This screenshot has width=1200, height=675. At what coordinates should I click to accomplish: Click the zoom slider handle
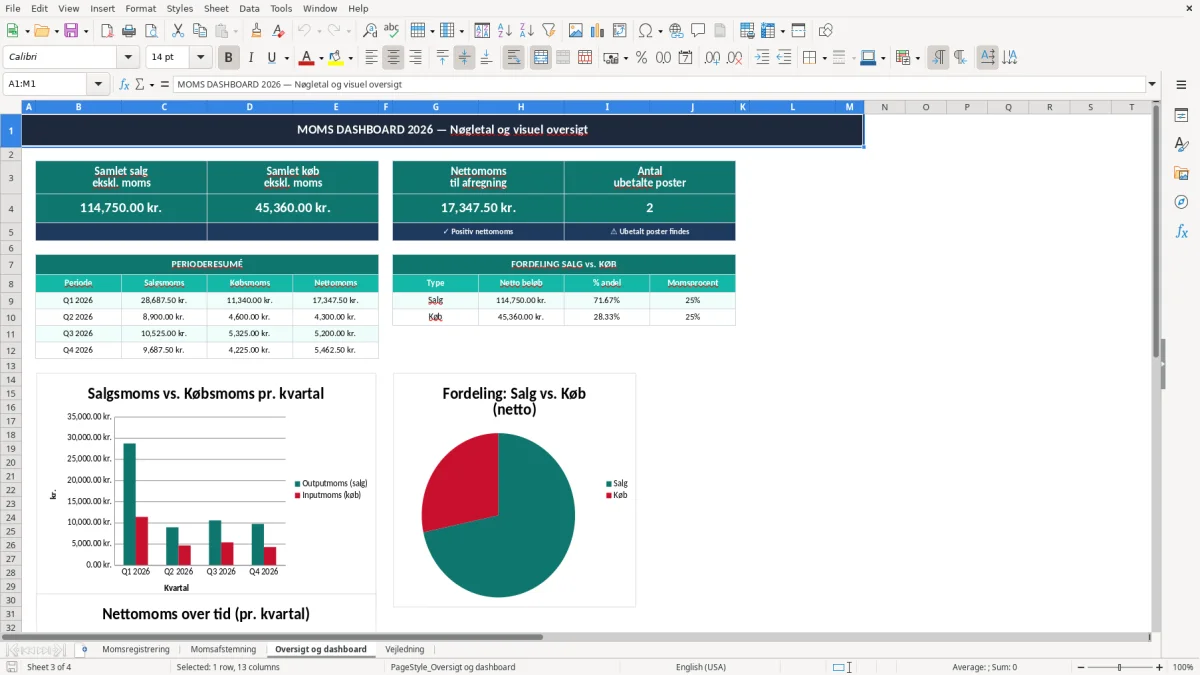point(1119,667)
